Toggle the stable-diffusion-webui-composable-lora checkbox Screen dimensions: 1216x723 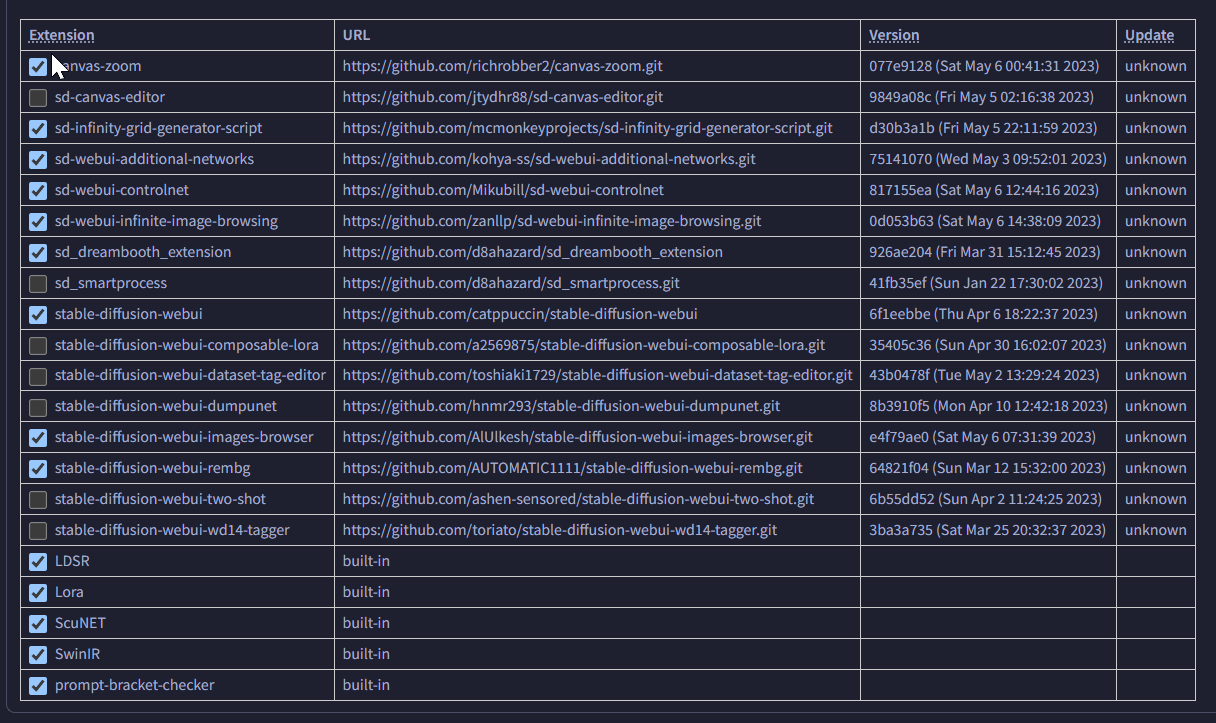coord(38,345)
